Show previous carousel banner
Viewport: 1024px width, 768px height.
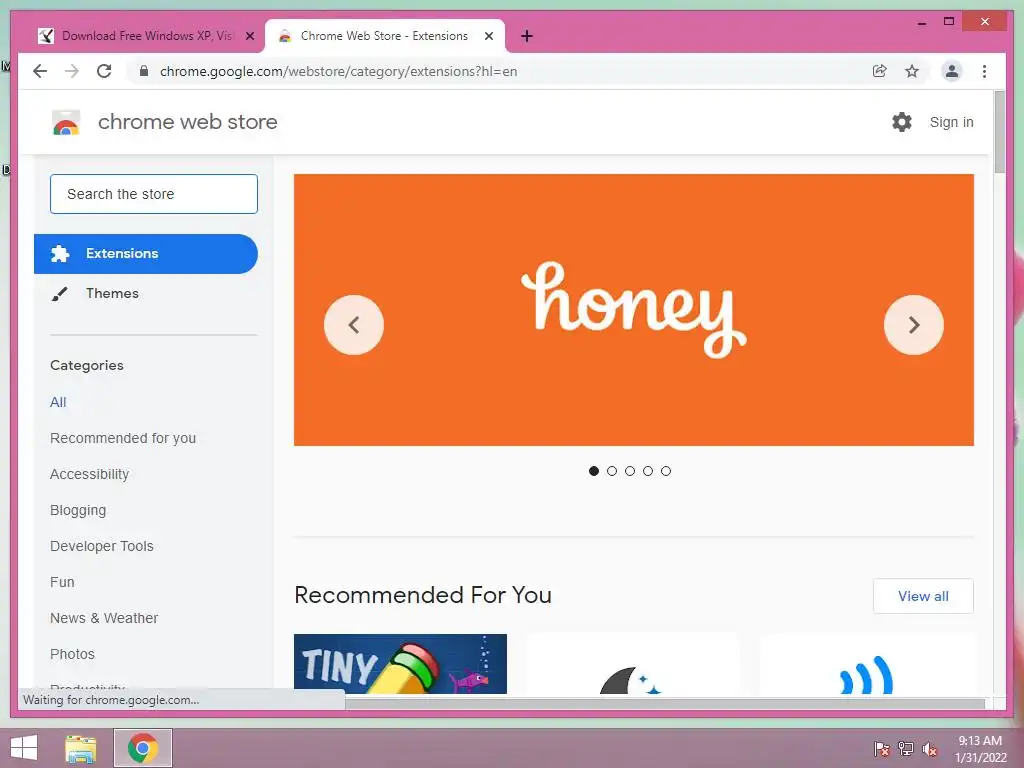pos(354,325)
